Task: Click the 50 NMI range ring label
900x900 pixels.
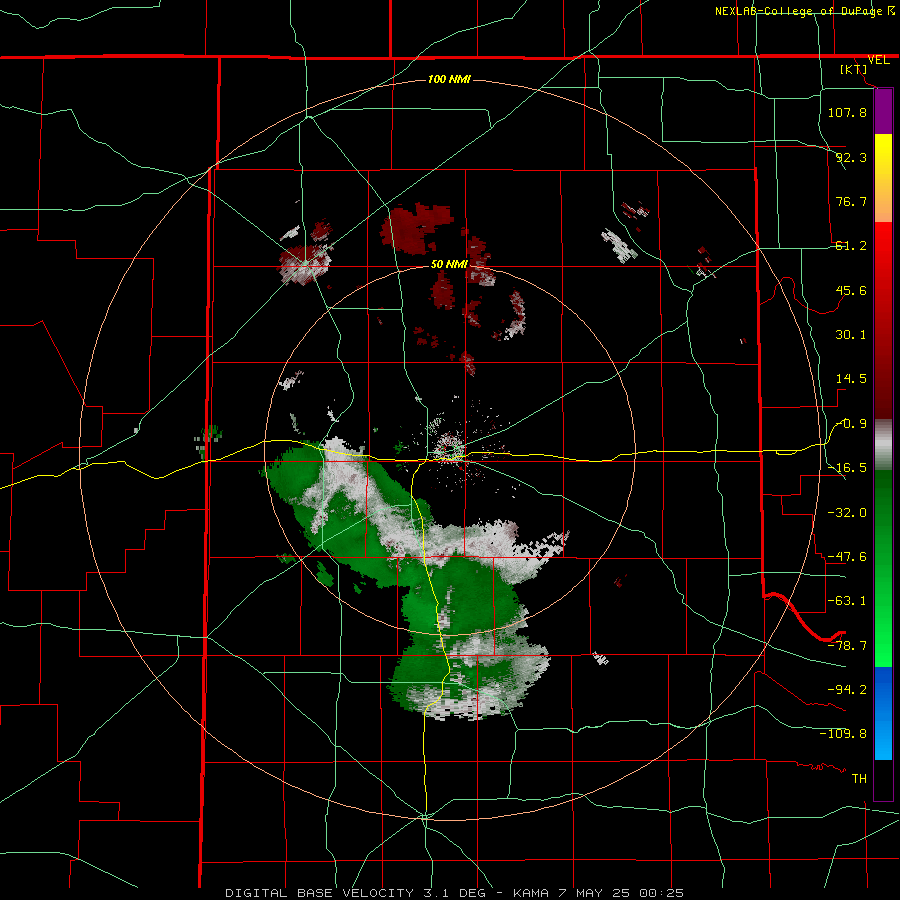Action: (x=449, y=264)
